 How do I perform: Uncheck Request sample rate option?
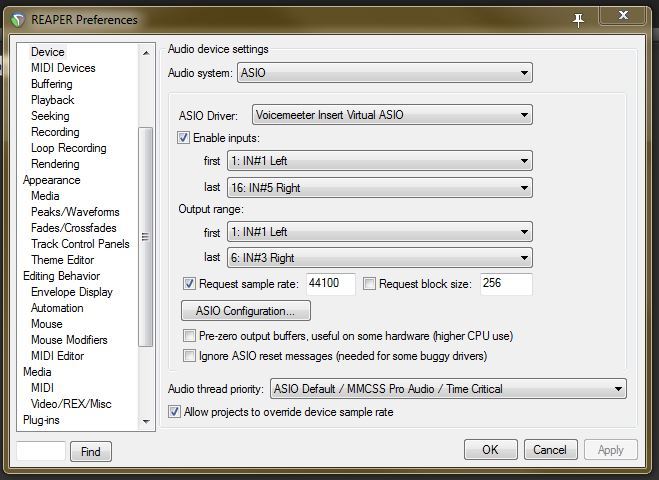click(191, 284)
